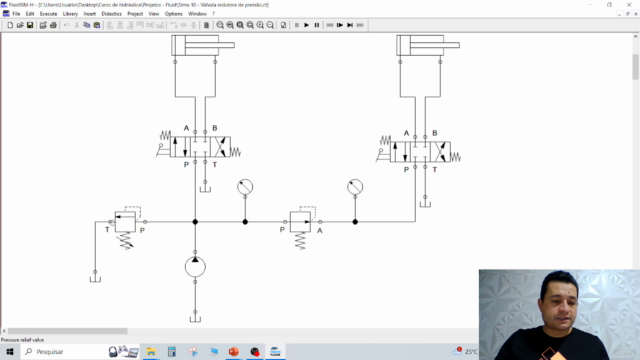The height and width of the screenshot is (360, 640).
Task: Click the junction node above the pump
Action: tap(195, 222)
